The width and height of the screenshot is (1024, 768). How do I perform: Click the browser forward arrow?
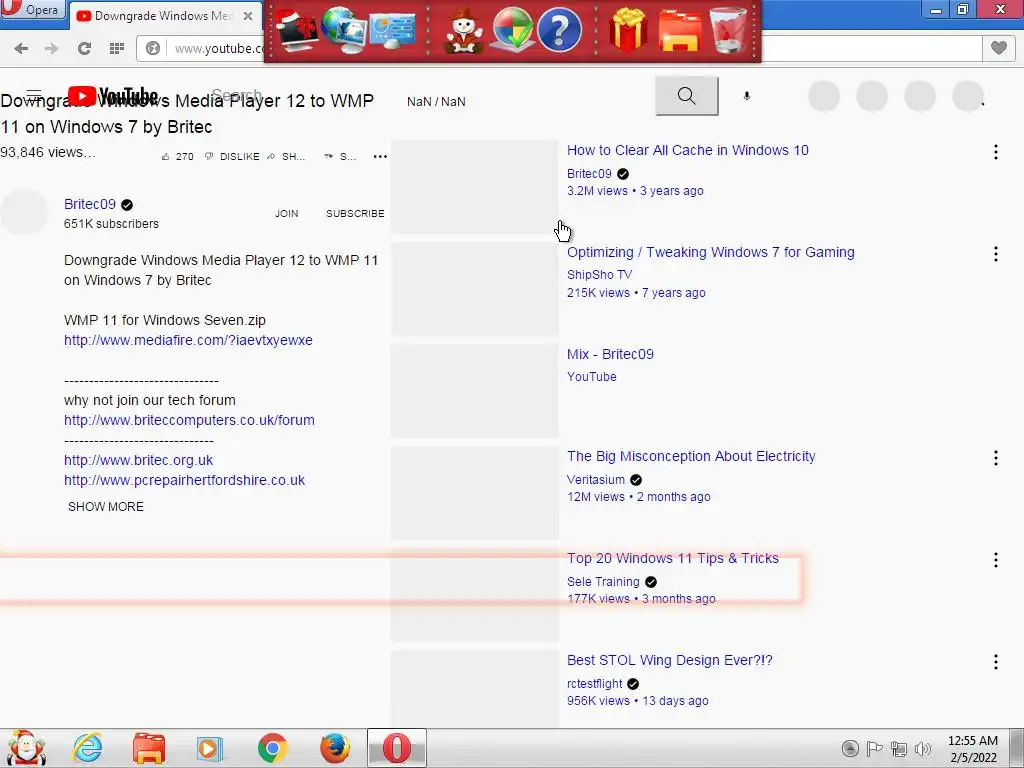[x=52, y=48]
